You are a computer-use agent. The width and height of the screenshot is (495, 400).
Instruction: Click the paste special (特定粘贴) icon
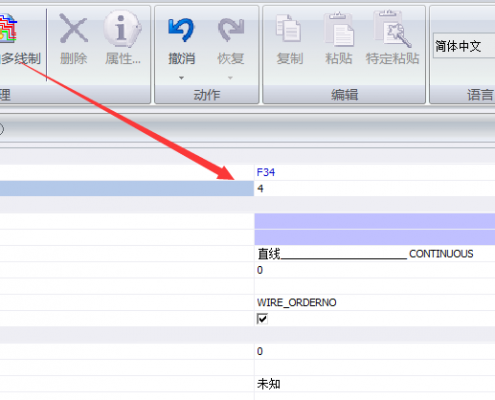pos(392,29)
